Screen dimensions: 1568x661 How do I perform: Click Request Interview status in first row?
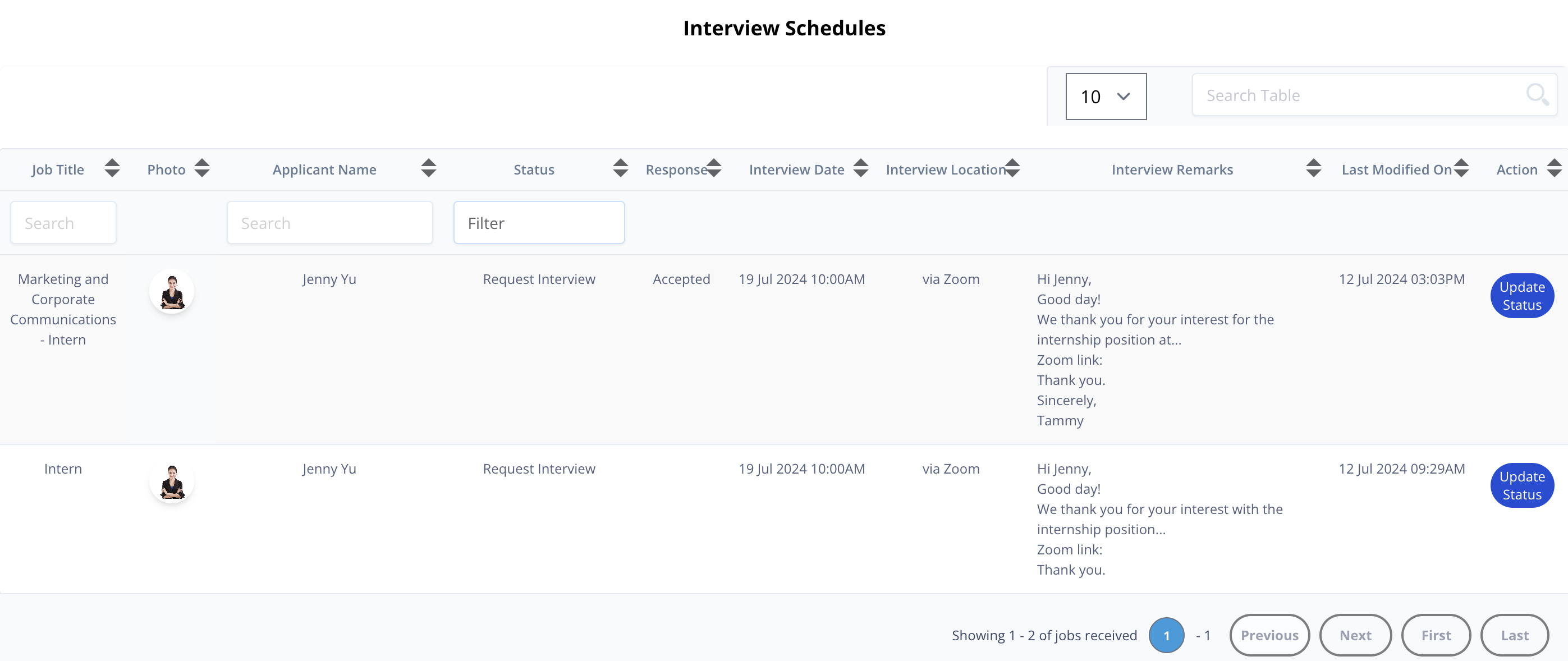[539, 279]
